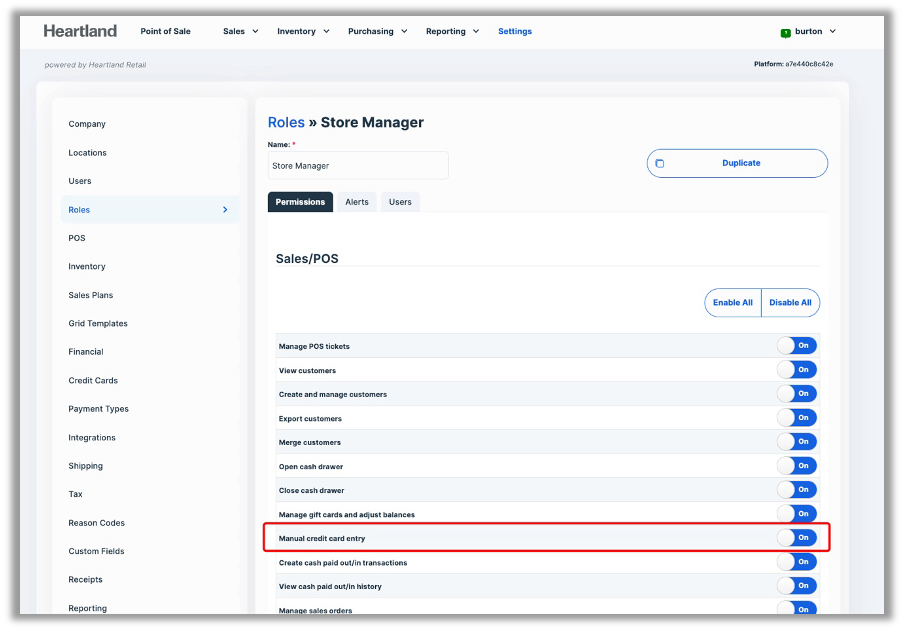Open Credit Cards settings in sidebar
Image resolution: width=904 pixels, height=630 pixels.
[x=93, y=381]
